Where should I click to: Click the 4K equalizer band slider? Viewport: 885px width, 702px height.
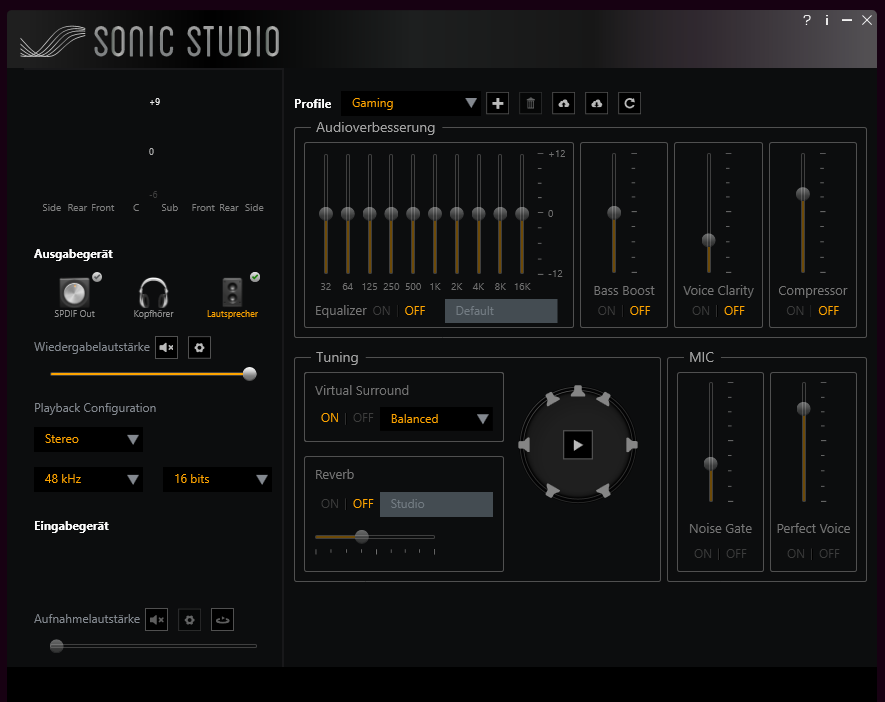[479, 214]
